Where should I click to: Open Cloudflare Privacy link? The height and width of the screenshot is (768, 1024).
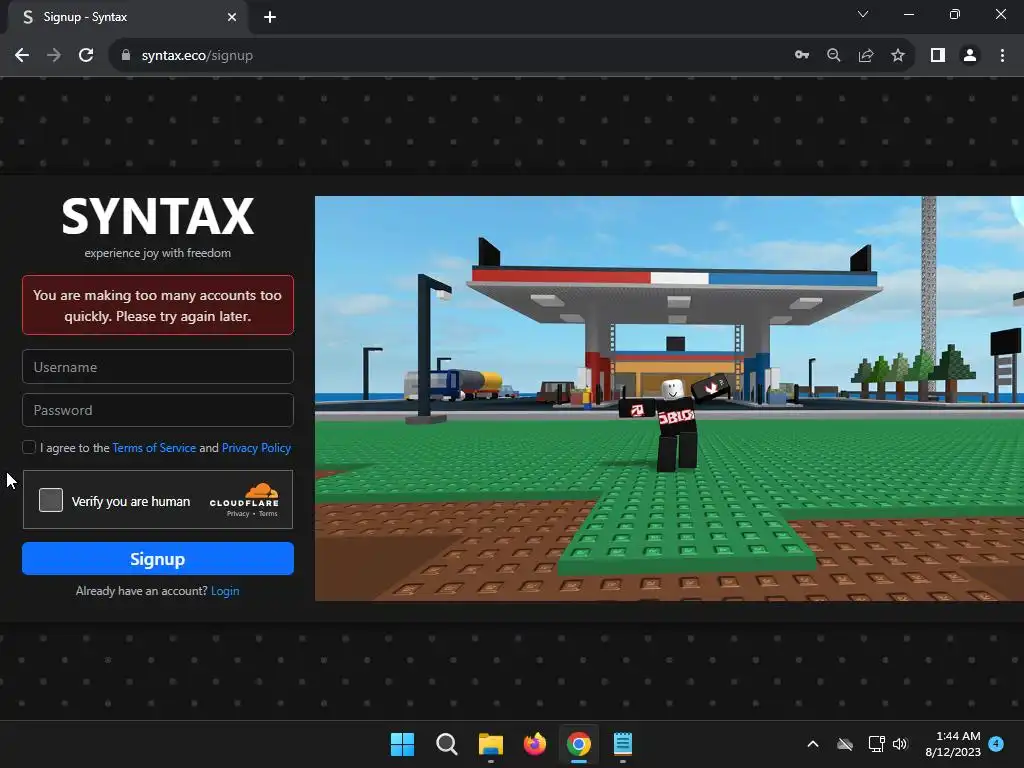pyautogui.click(x=238, y=514)
